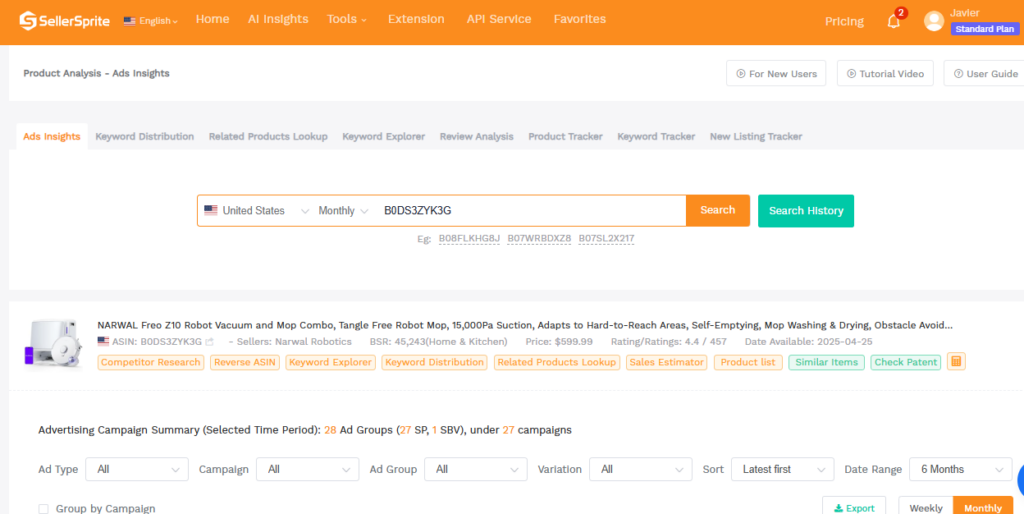Open the Ad Type dropdown
The image size is (1024, 514).
click(x=136, y=469)
